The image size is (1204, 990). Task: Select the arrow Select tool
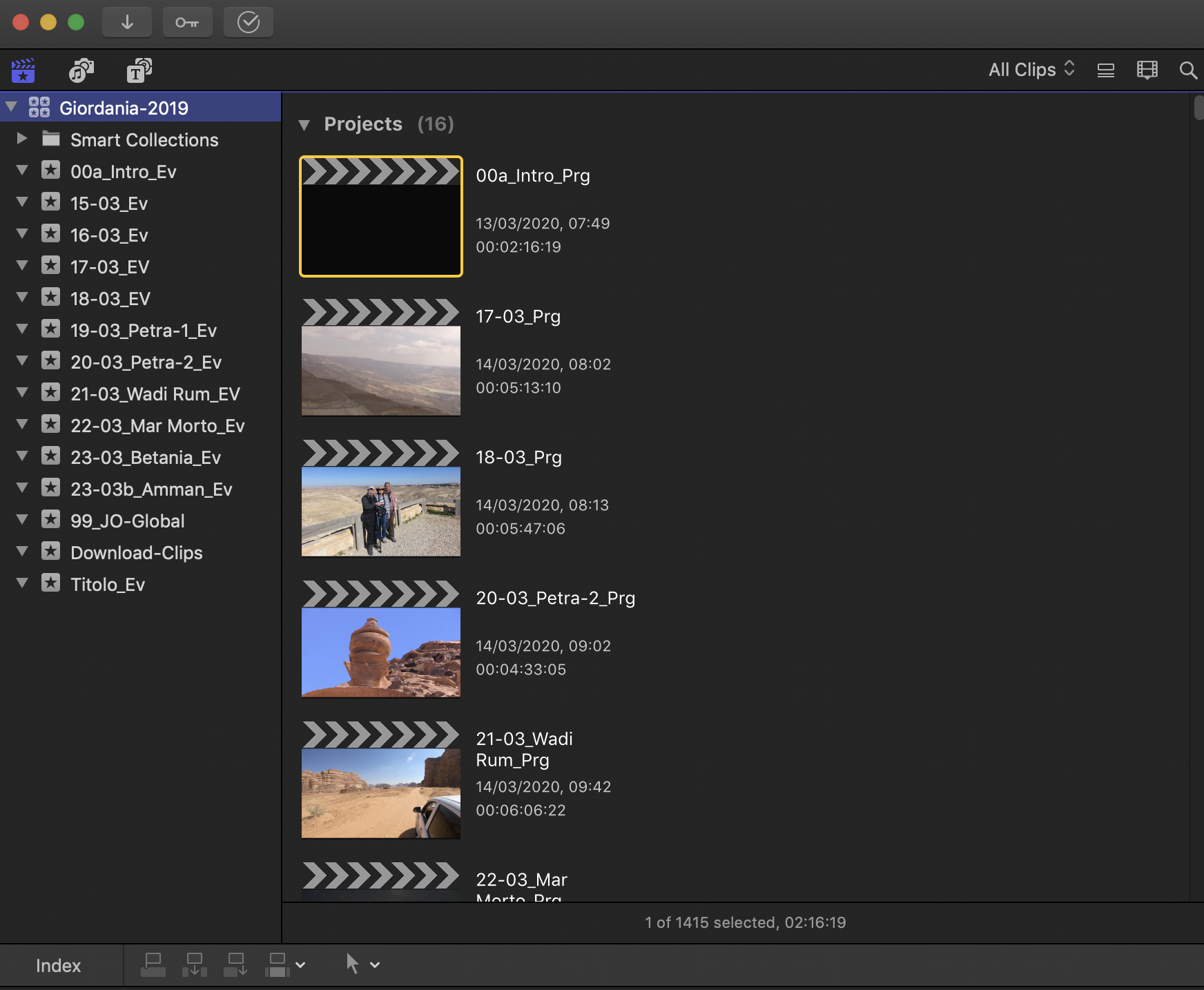click(352, 964)
